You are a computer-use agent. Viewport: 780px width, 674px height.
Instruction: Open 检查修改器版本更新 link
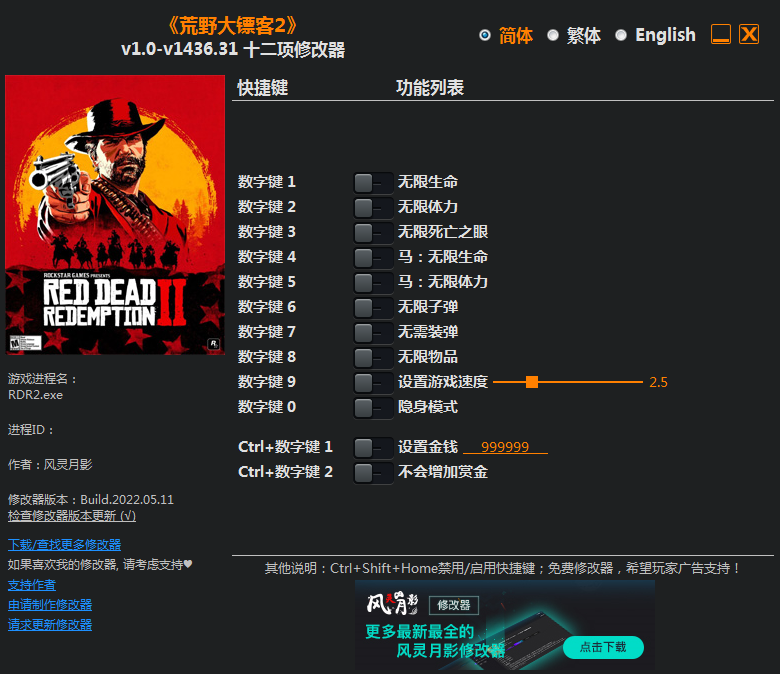[x=72, y=516]
